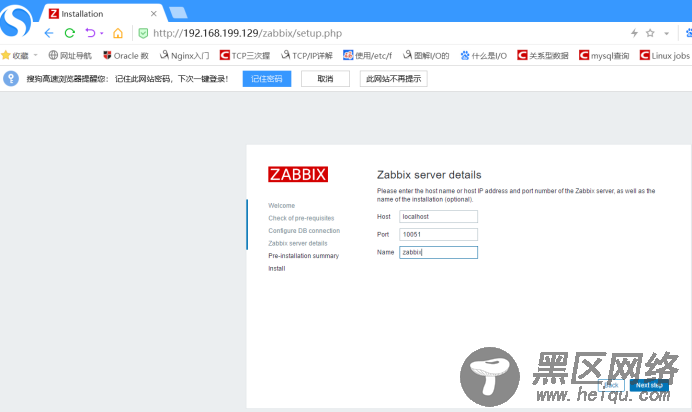Screen dimensions: 692x412
Task: Click the lightning speed mode icon
Action: click(x=634, y=33)
